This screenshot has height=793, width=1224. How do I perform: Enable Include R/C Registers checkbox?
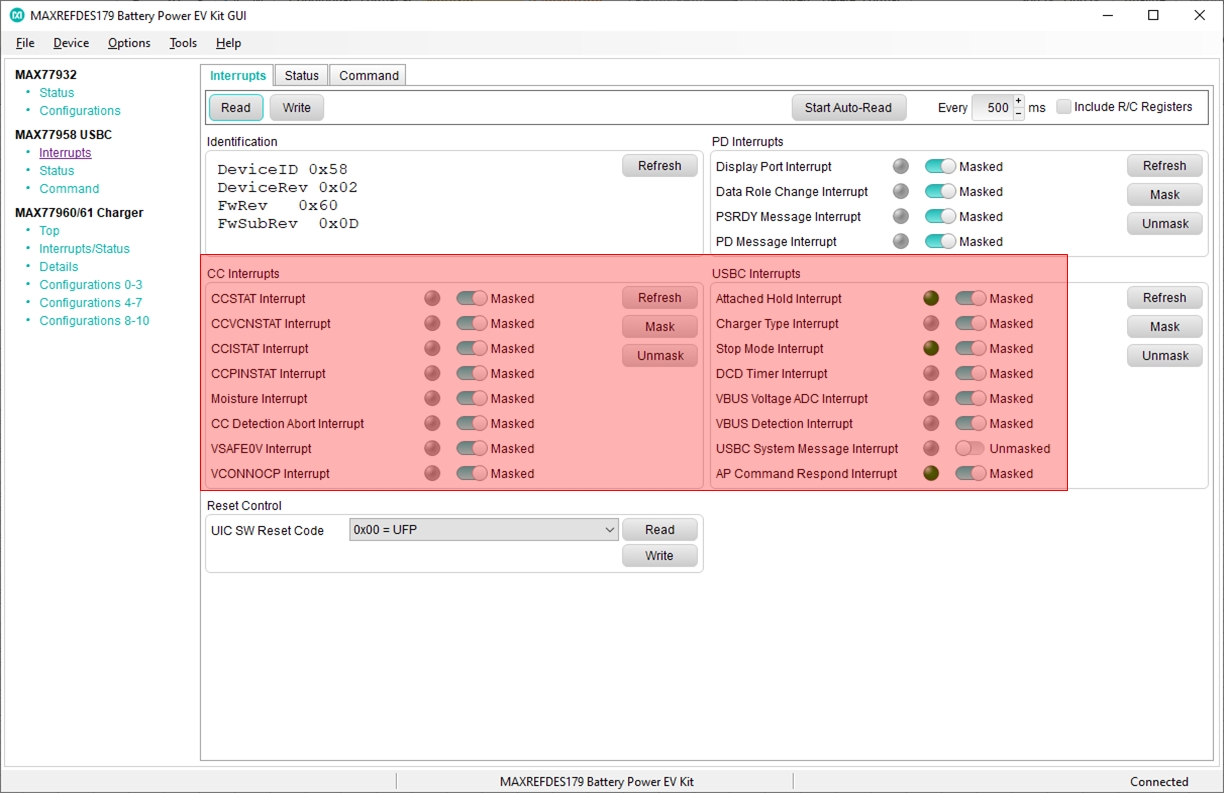tap(1064, 107)
